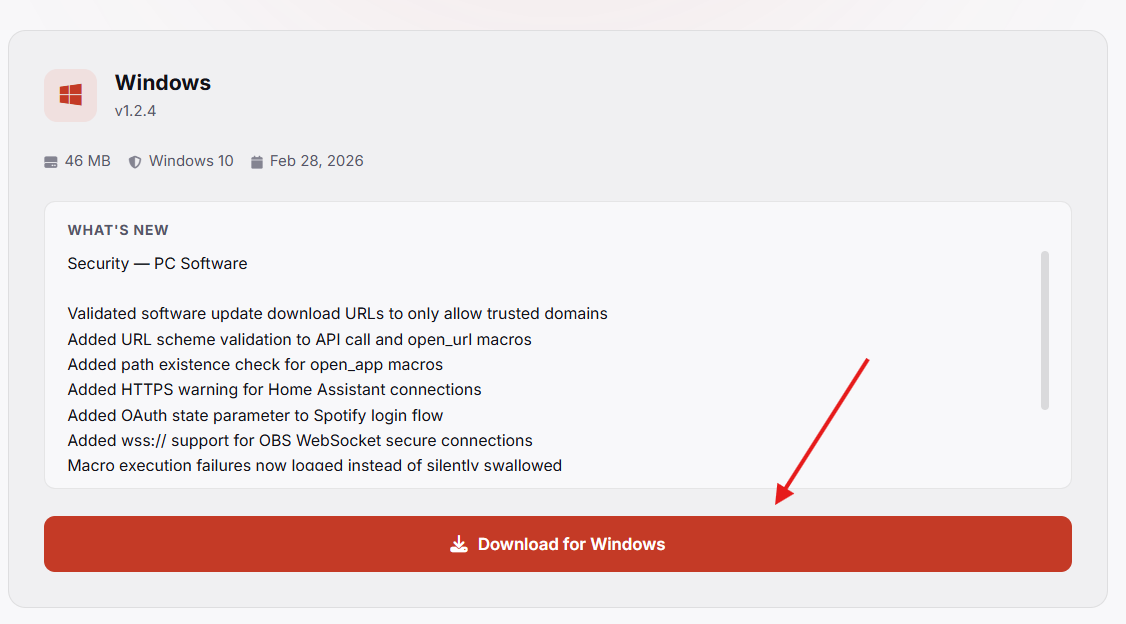Click the Windows app title heading
The height and width of the screenshot is (624, 1126).
point(162,82)
